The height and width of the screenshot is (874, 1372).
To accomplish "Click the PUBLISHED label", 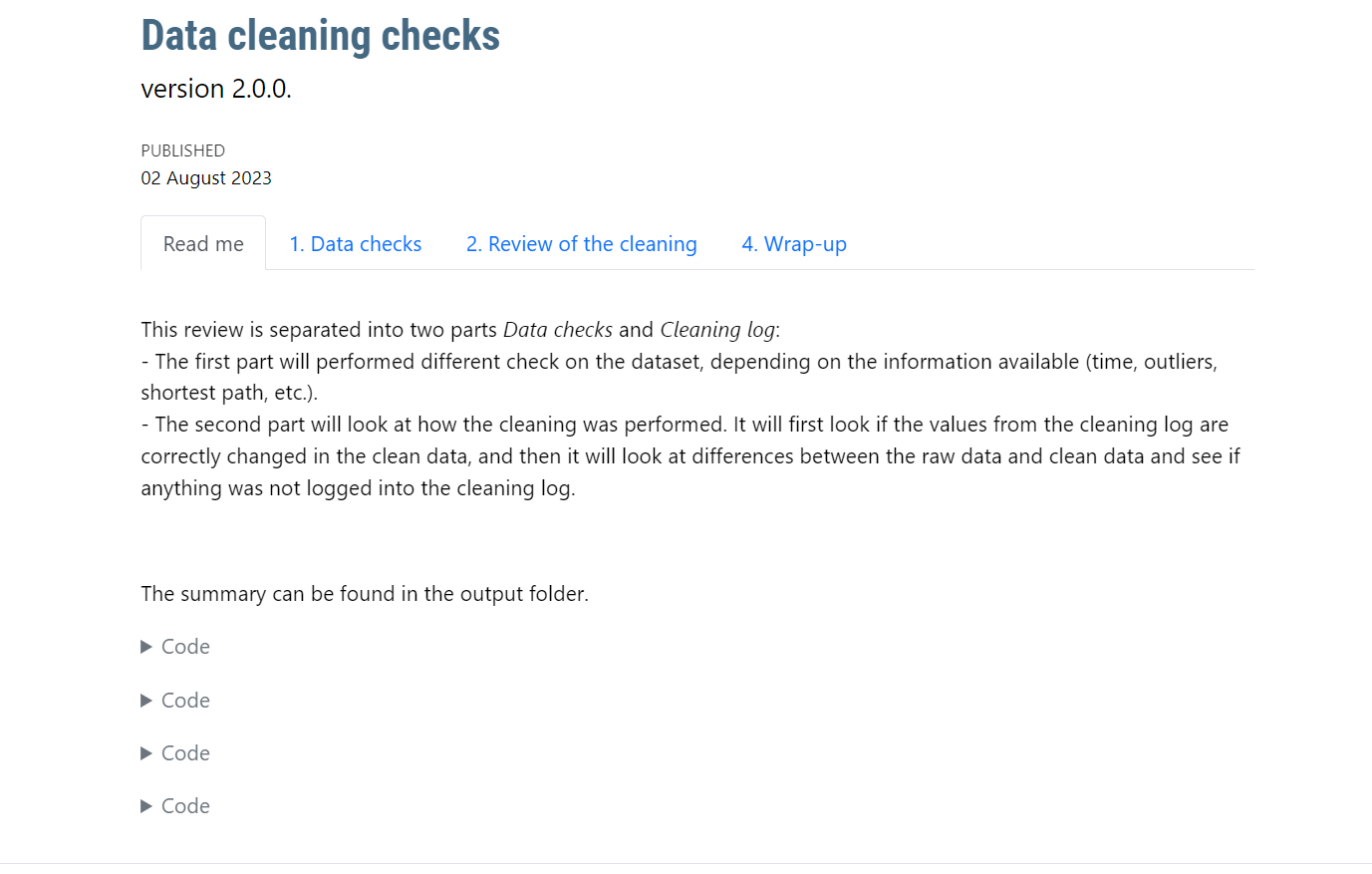I will click(x=183, y=150).
